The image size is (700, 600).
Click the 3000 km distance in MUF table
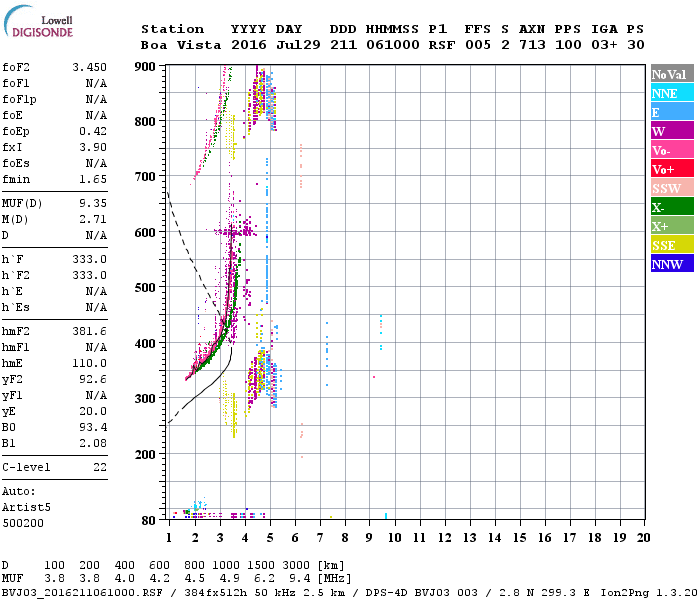coord(296,565)
